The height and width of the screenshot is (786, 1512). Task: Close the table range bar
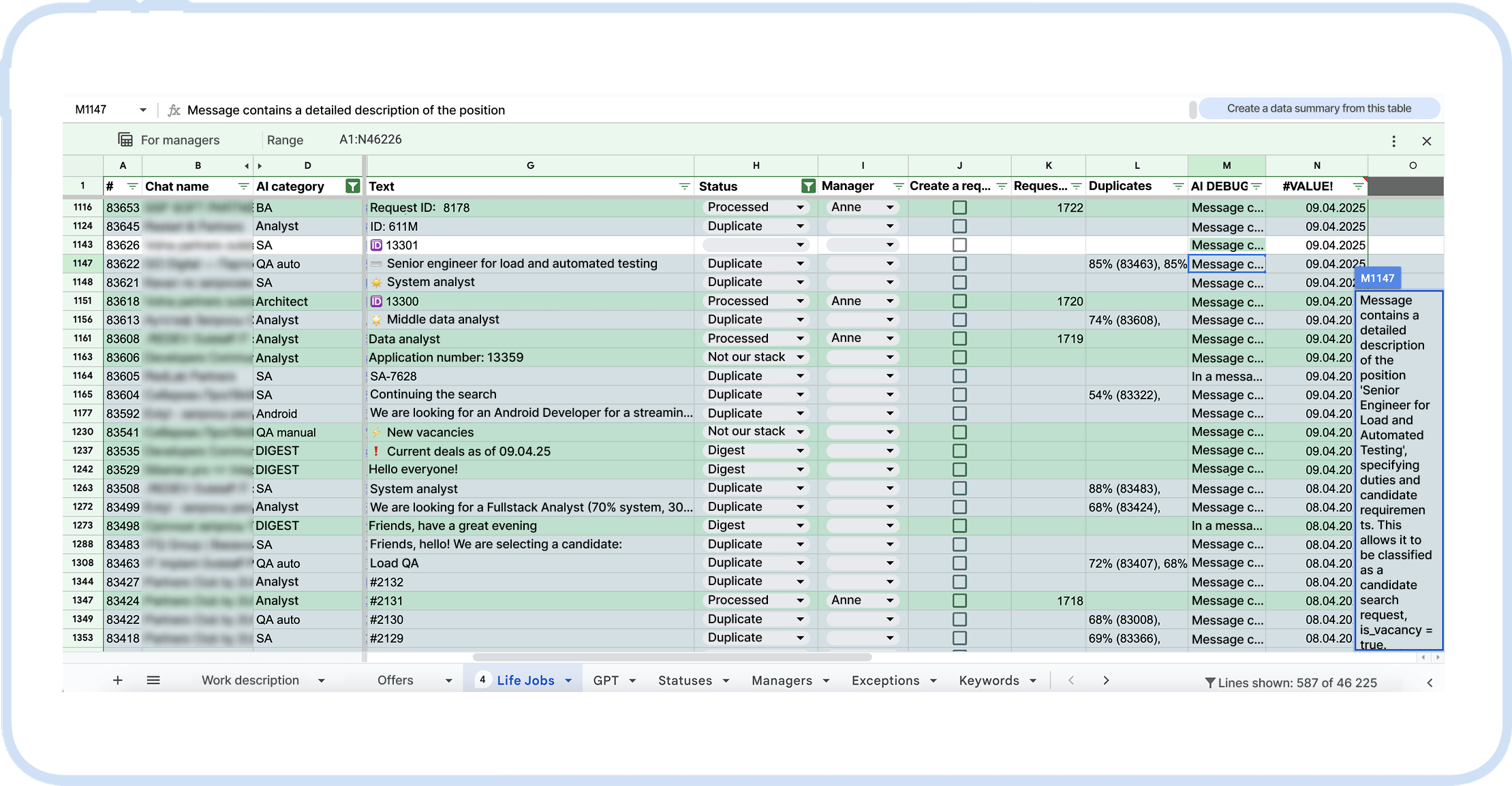[x=1427, y=141]
